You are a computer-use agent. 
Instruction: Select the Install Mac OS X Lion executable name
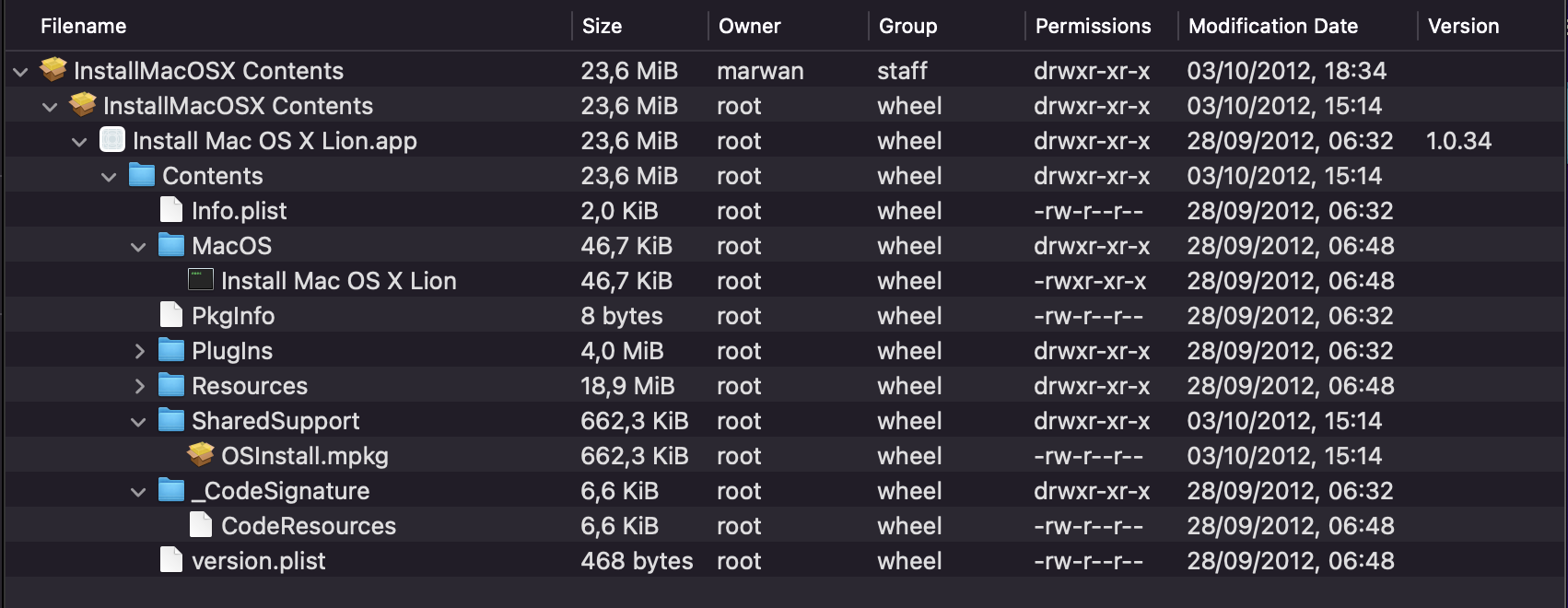pos(338,281)
